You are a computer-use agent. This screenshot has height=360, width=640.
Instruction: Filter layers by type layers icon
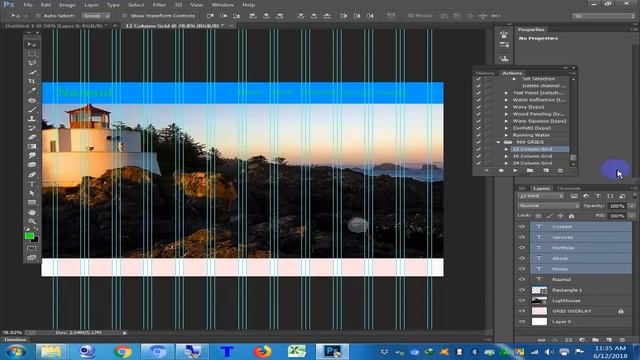point(598,196)
